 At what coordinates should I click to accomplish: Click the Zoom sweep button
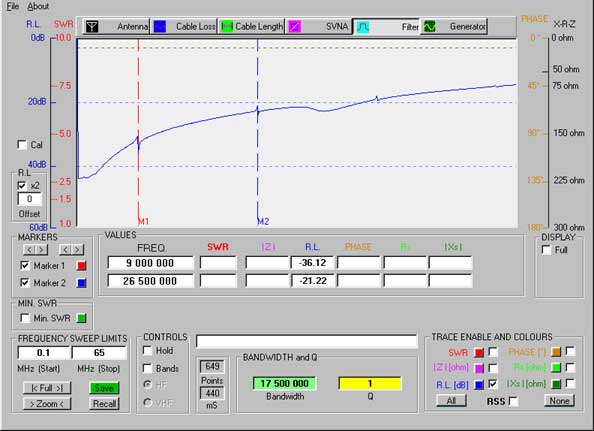pos(47,404)
